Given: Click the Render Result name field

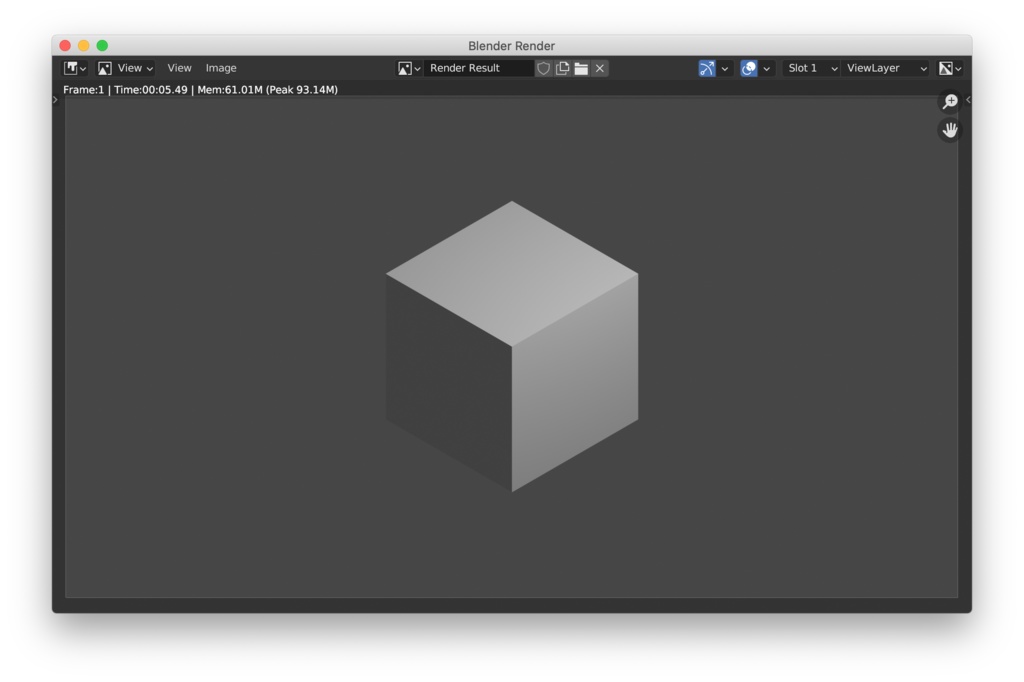Looking at the screenshot, I should (x=480, y=68).
